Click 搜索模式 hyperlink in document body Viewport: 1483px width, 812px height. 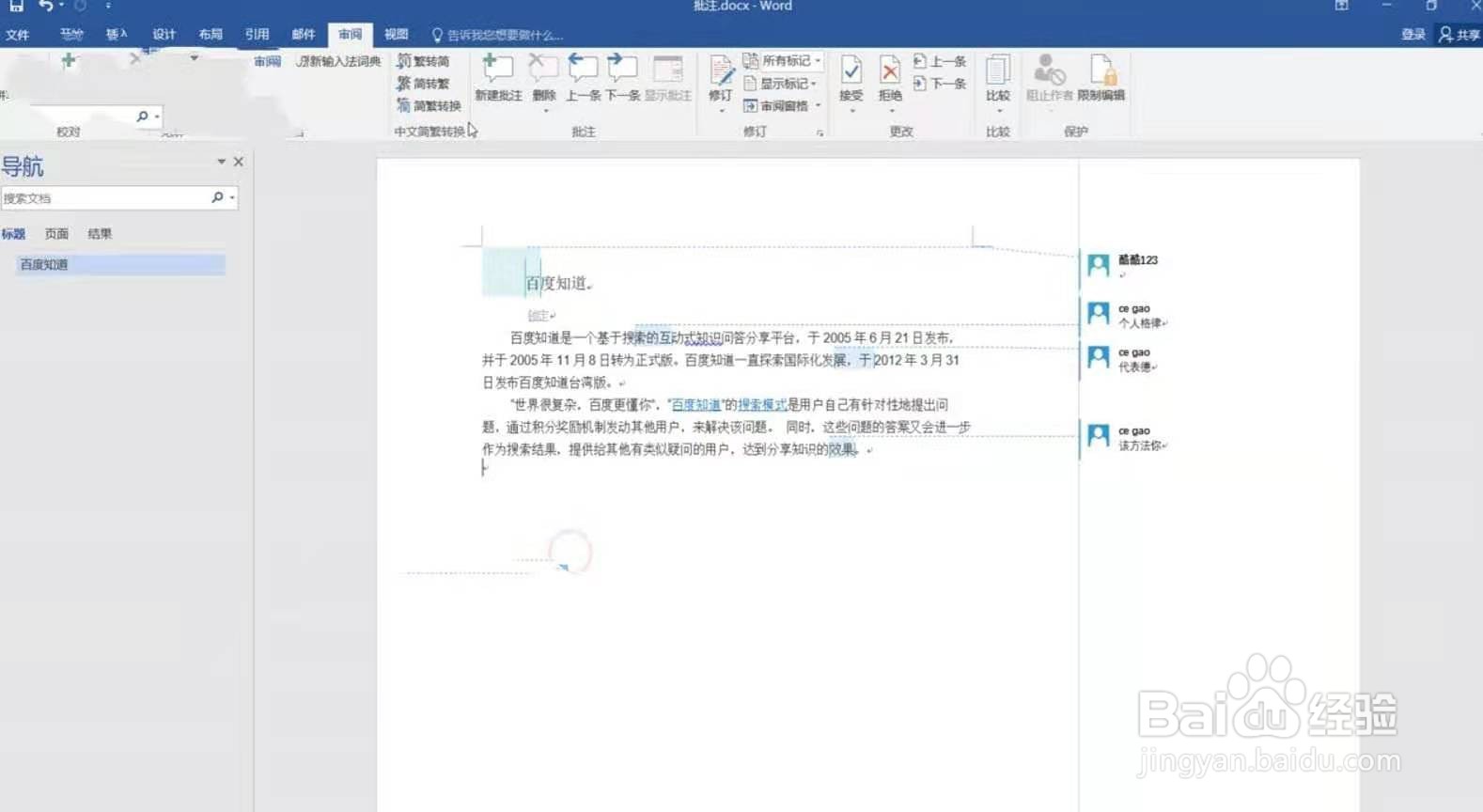click(762, 405)
